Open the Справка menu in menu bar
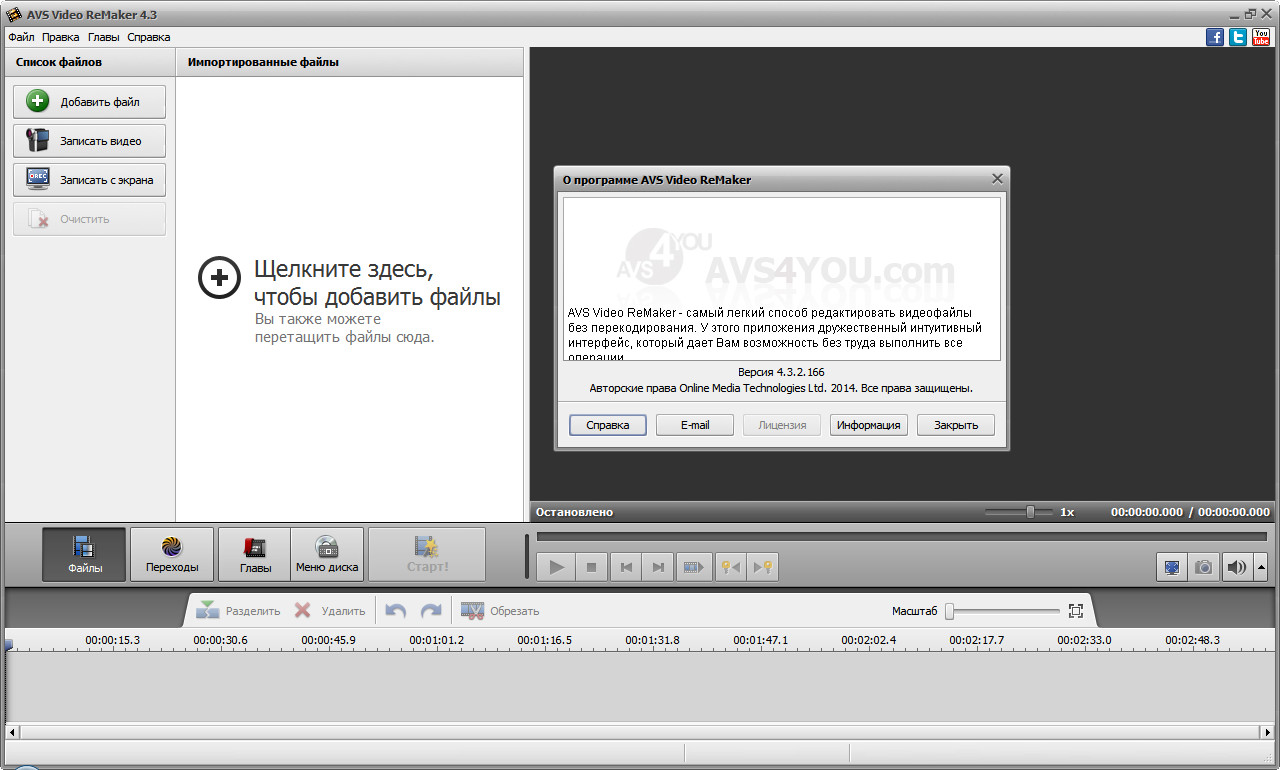The width and height of the screenshot is (1280, 770). click(x=149, y=37)
